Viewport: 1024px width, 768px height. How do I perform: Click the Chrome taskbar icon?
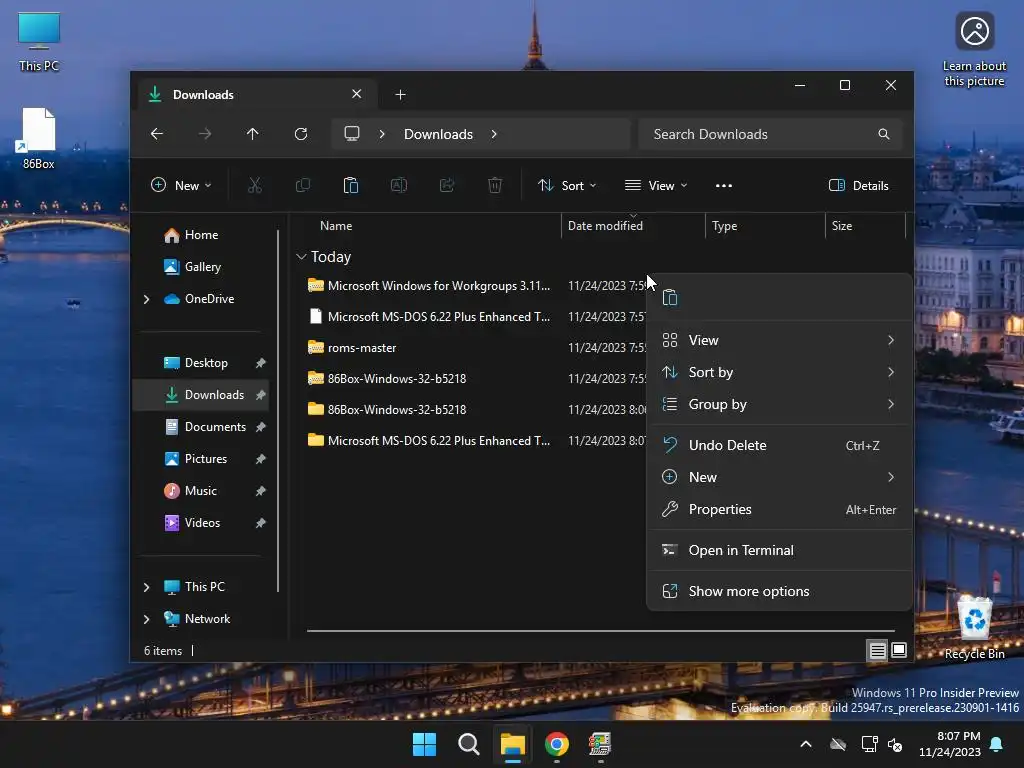(556, 744)
